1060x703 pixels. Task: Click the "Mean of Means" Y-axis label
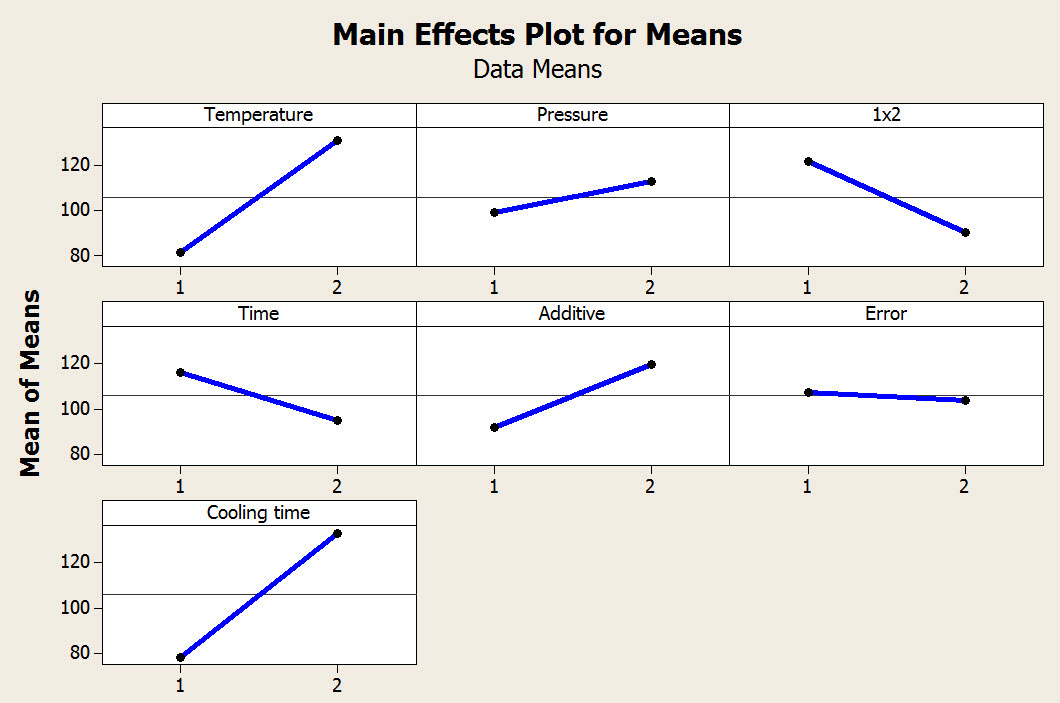click(32, 383)
